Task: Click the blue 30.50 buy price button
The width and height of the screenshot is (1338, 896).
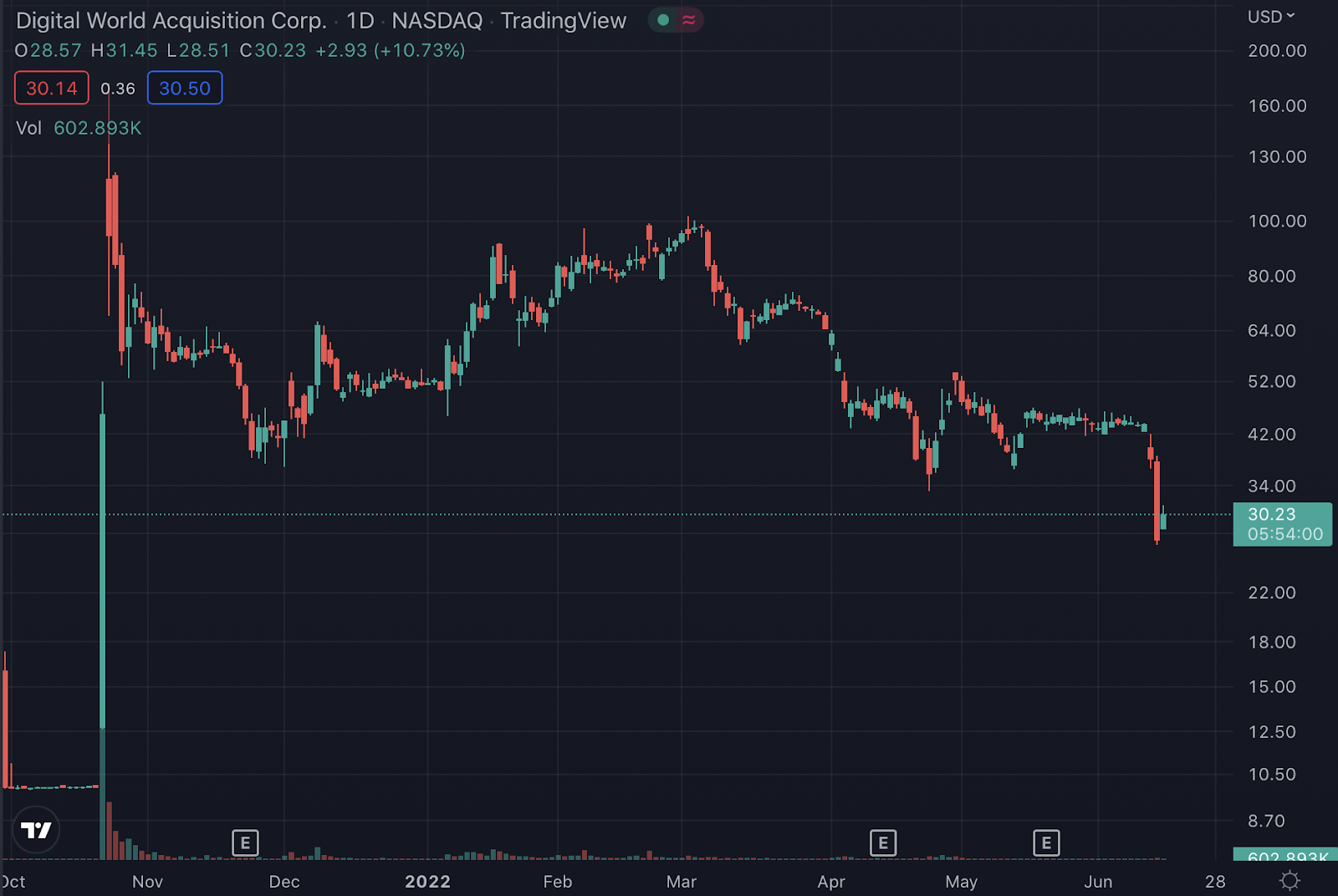Action: point(185,88)
